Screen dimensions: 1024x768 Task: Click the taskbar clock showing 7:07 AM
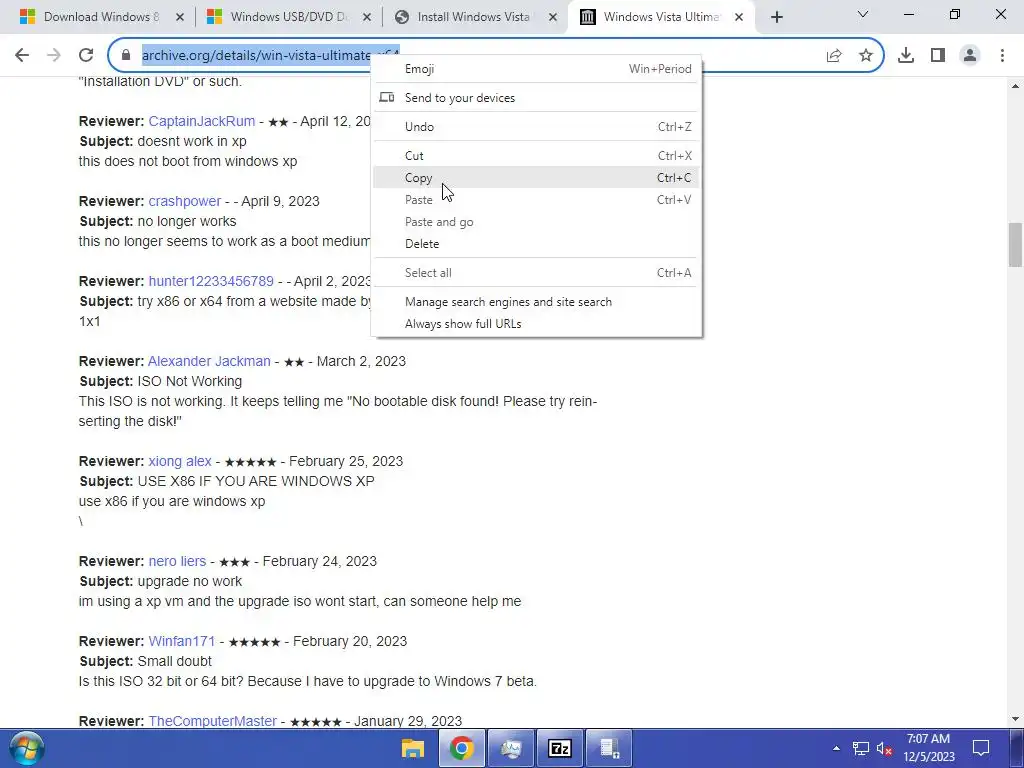pyautogui.click(x=929, y=748)
